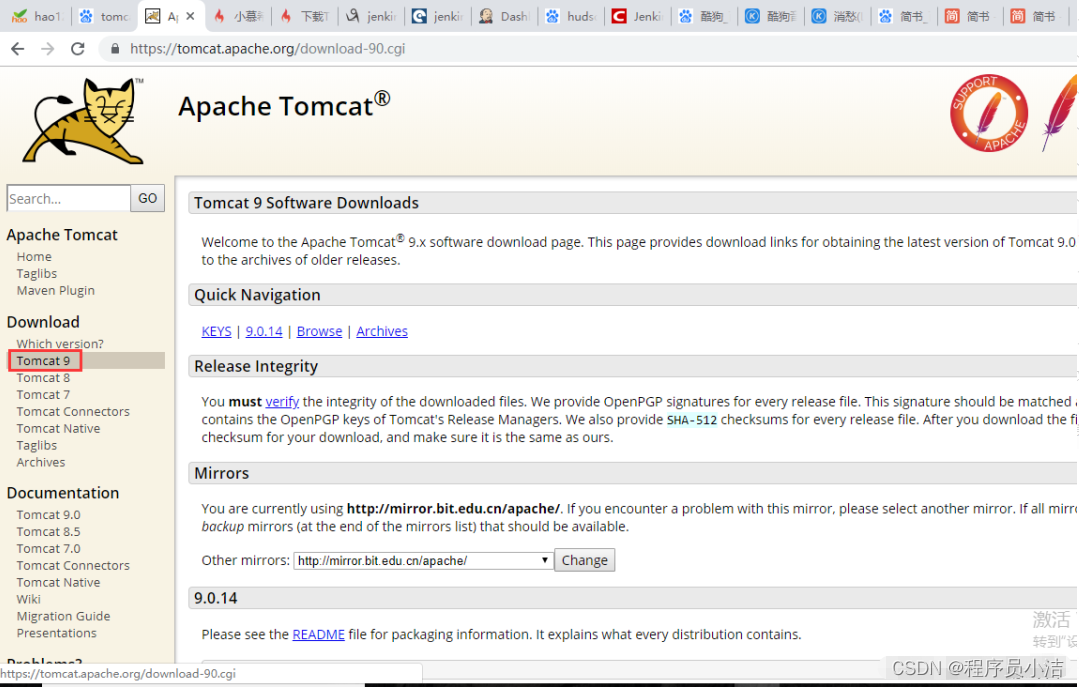
Task: Open Tomcat Connectors under Download
Action: (x=73, y=412)
